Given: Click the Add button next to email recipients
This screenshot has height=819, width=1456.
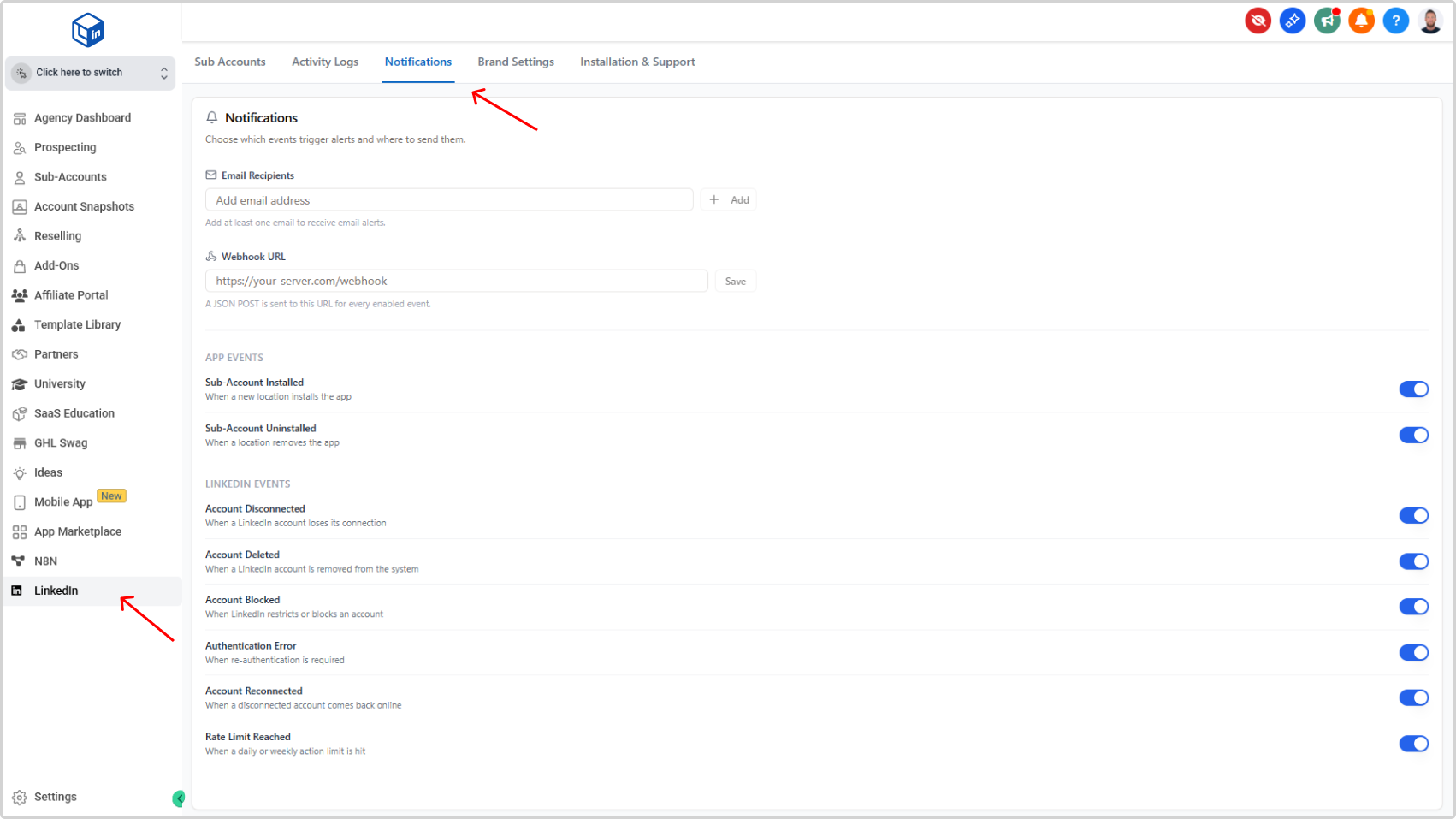Looking at the screenshot, I should pos(728,199).
